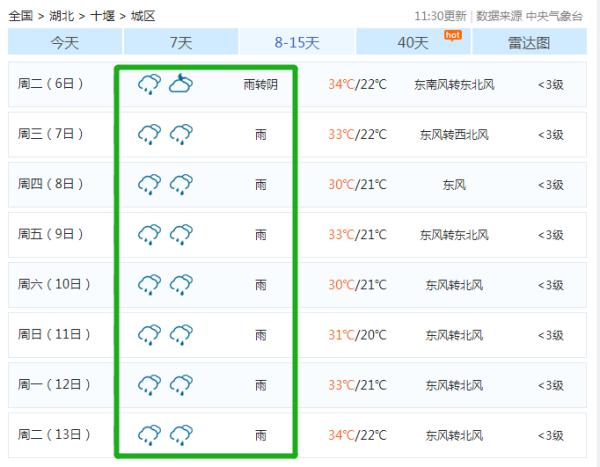Select the 周一（12日）date label

(54, 384)
